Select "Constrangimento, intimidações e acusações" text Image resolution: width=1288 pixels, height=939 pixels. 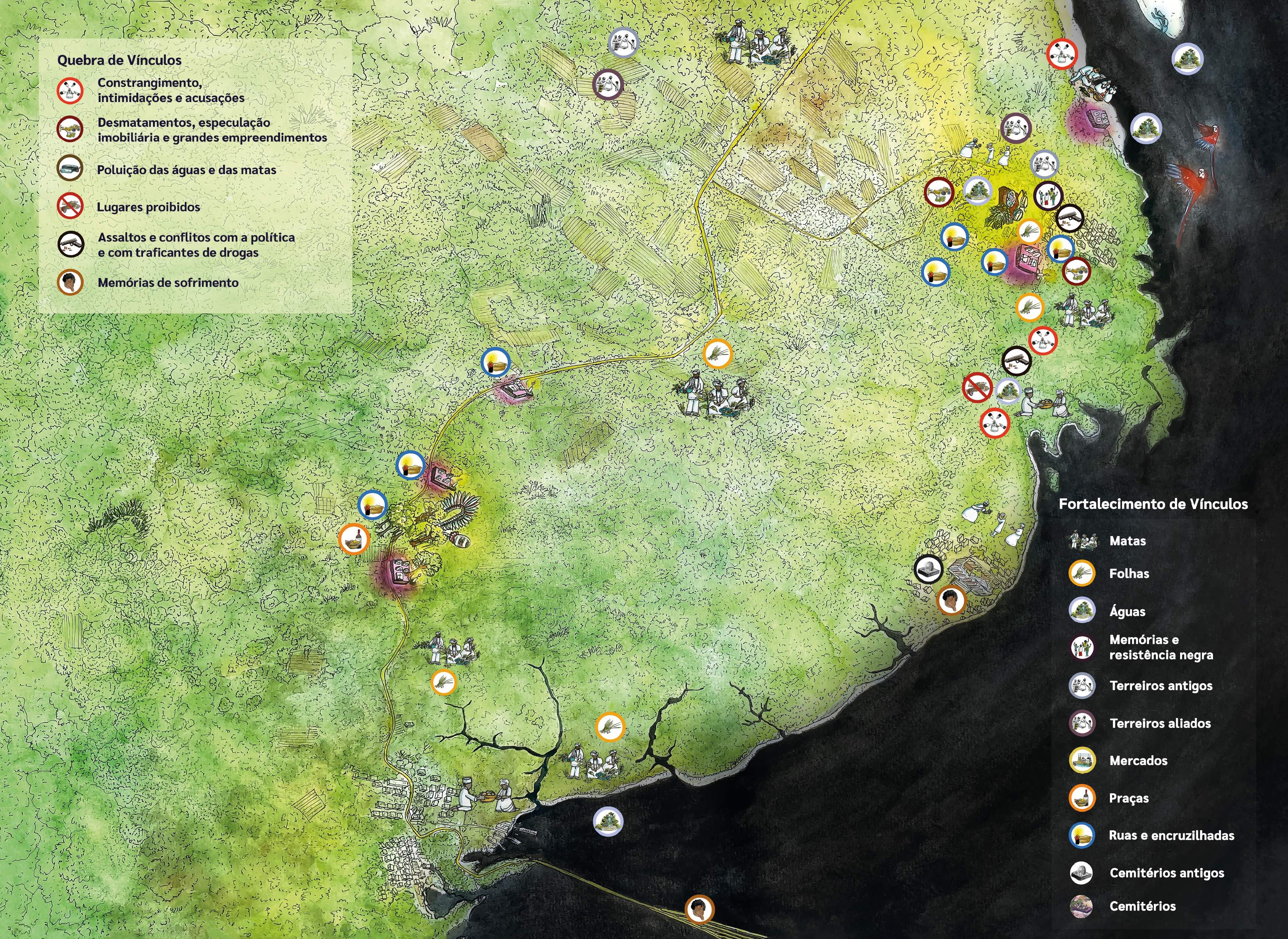pyautogui.click(x=171, y=90)
